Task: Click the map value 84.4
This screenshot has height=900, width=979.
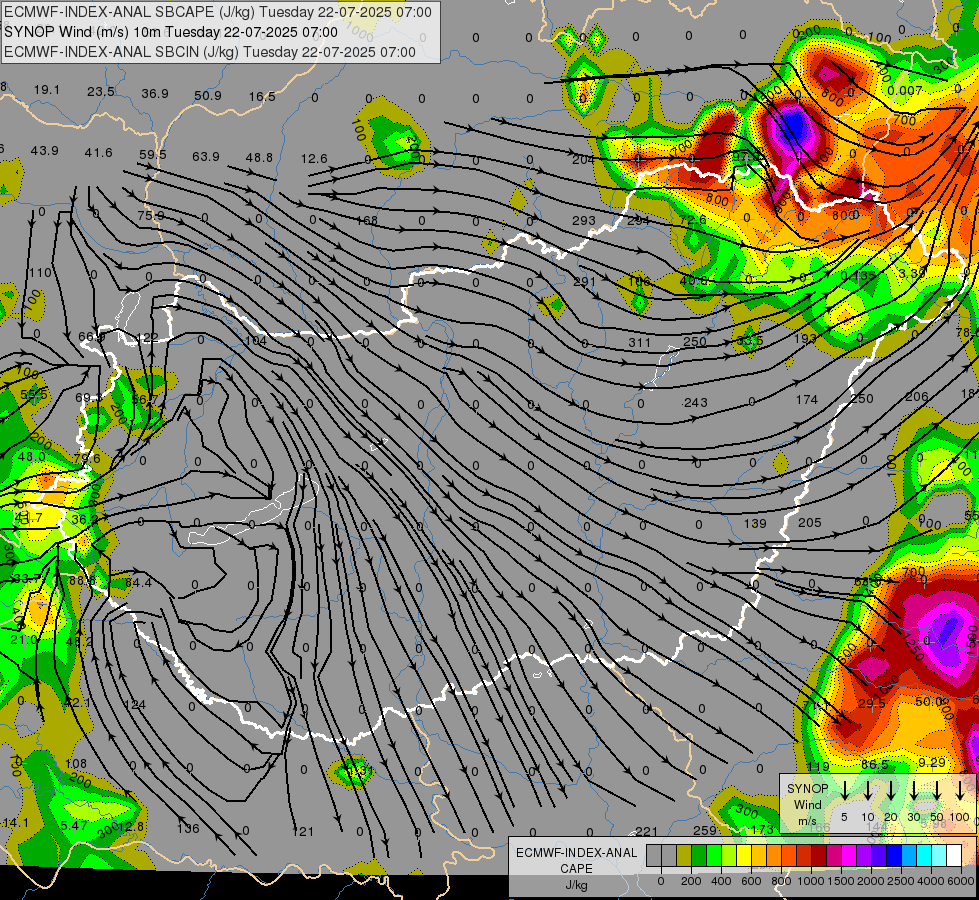Action: tap(138, 583)
